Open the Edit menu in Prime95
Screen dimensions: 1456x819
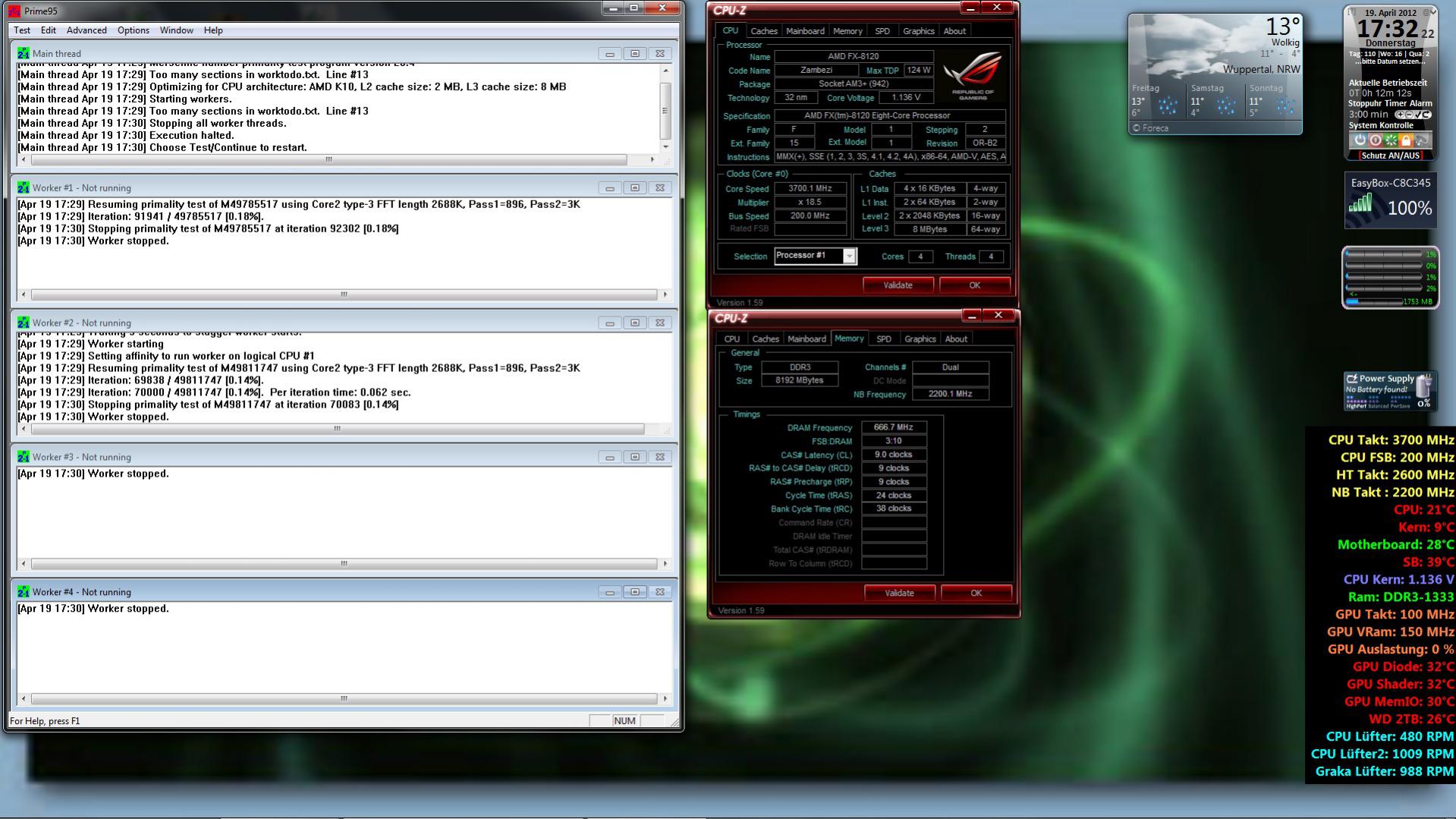(49, 30)
